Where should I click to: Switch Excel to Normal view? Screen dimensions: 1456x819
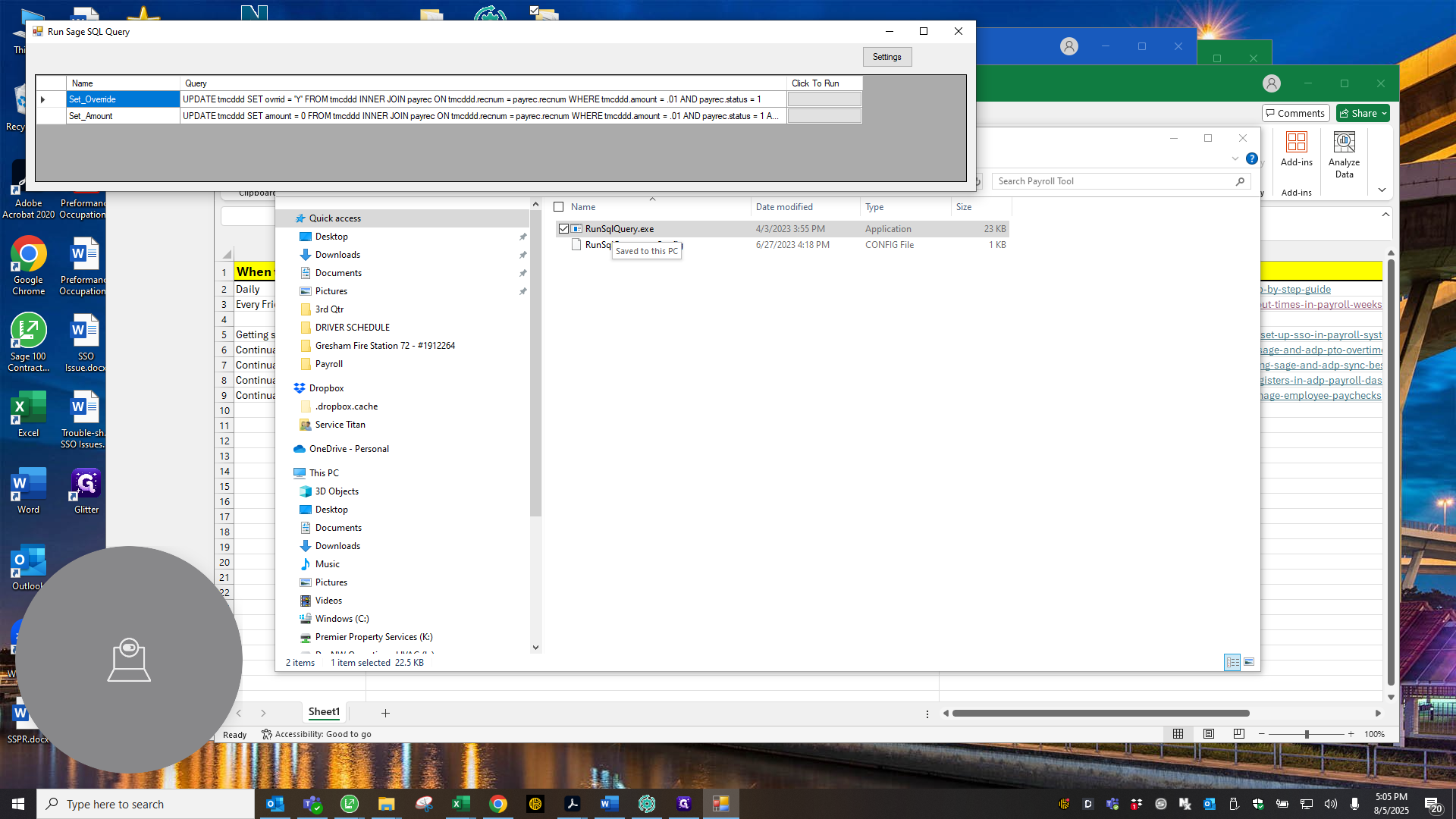coord(1178,734)
